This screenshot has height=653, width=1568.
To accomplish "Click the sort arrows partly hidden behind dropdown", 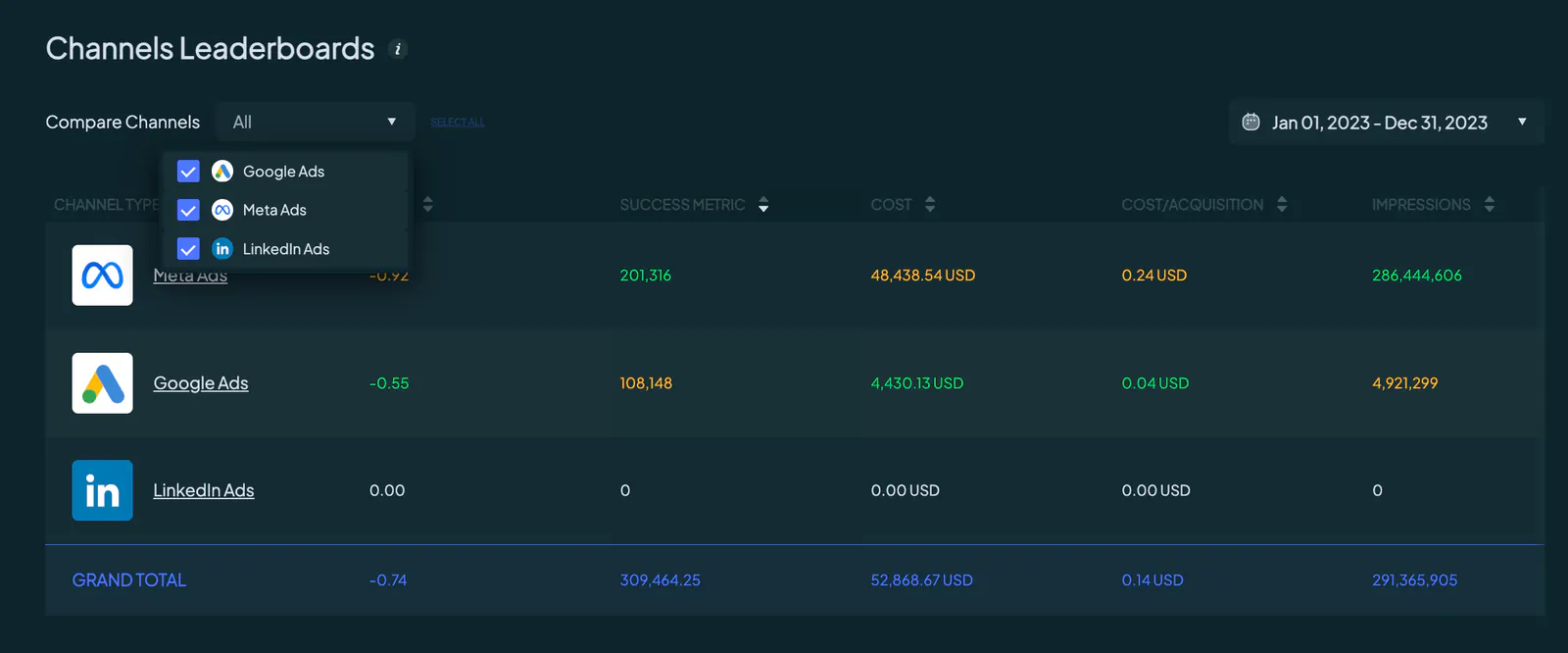I will coord(427,205).
